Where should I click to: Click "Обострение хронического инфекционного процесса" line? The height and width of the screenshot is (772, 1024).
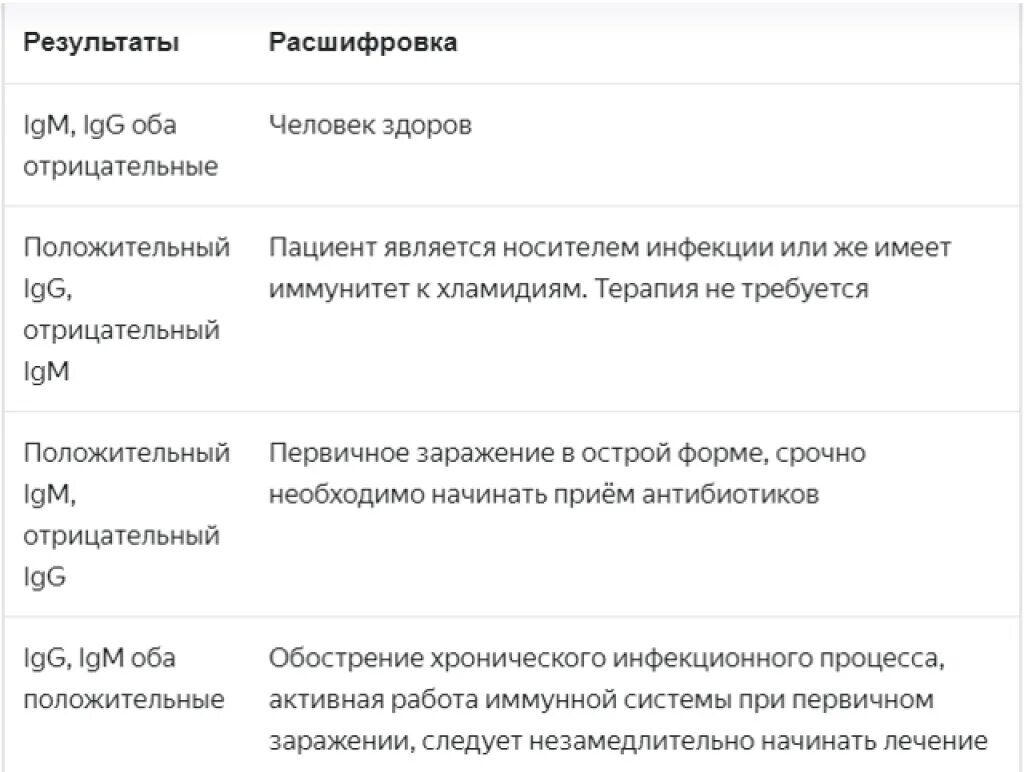(x=606, y=659)
